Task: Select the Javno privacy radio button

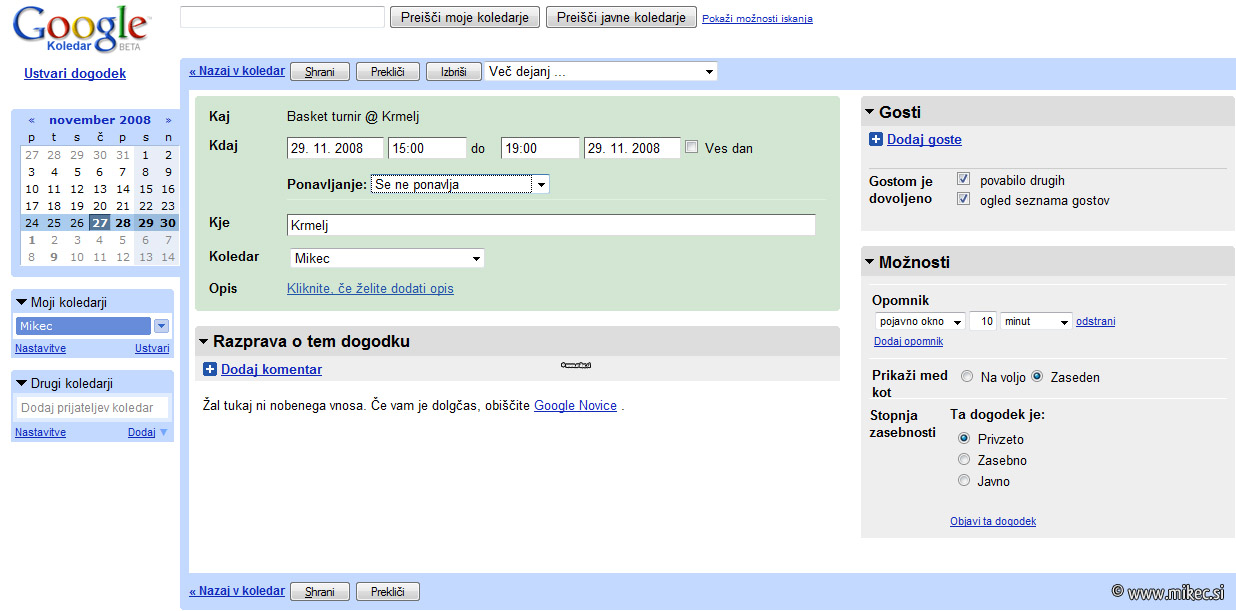Action: point(963,481)
